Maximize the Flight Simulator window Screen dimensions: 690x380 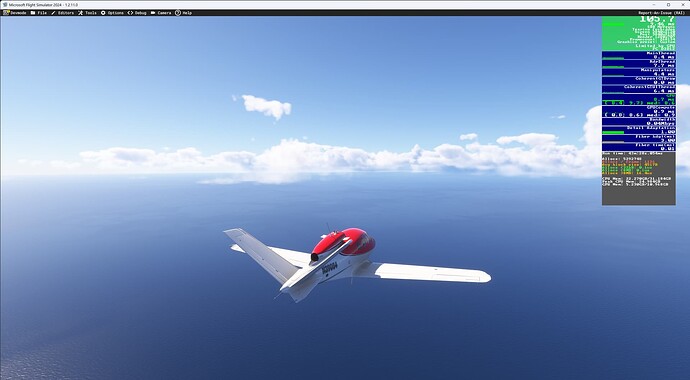[x=668, y=4]
